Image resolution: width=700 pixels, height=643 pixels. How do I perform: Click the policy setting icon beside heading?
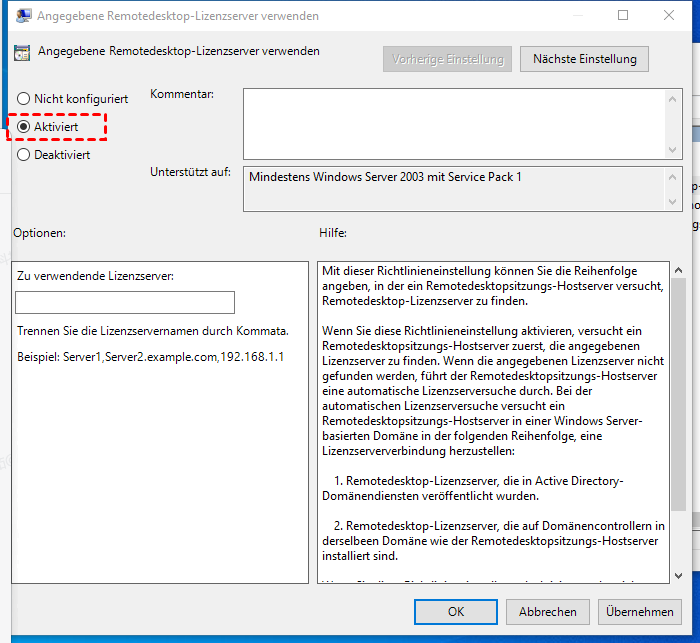pos(22,53)
